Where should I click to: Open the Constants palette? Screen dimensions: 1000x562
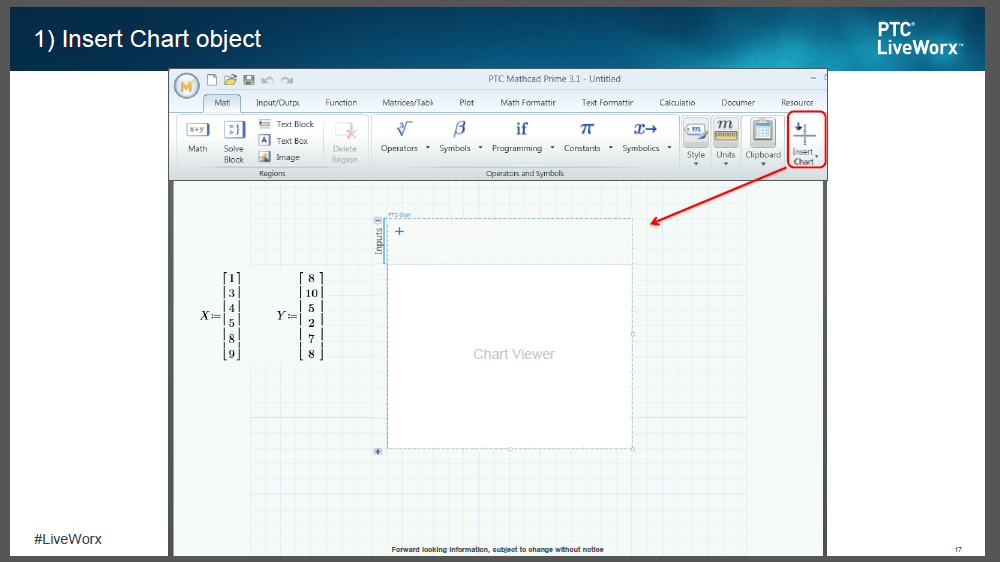582,137
